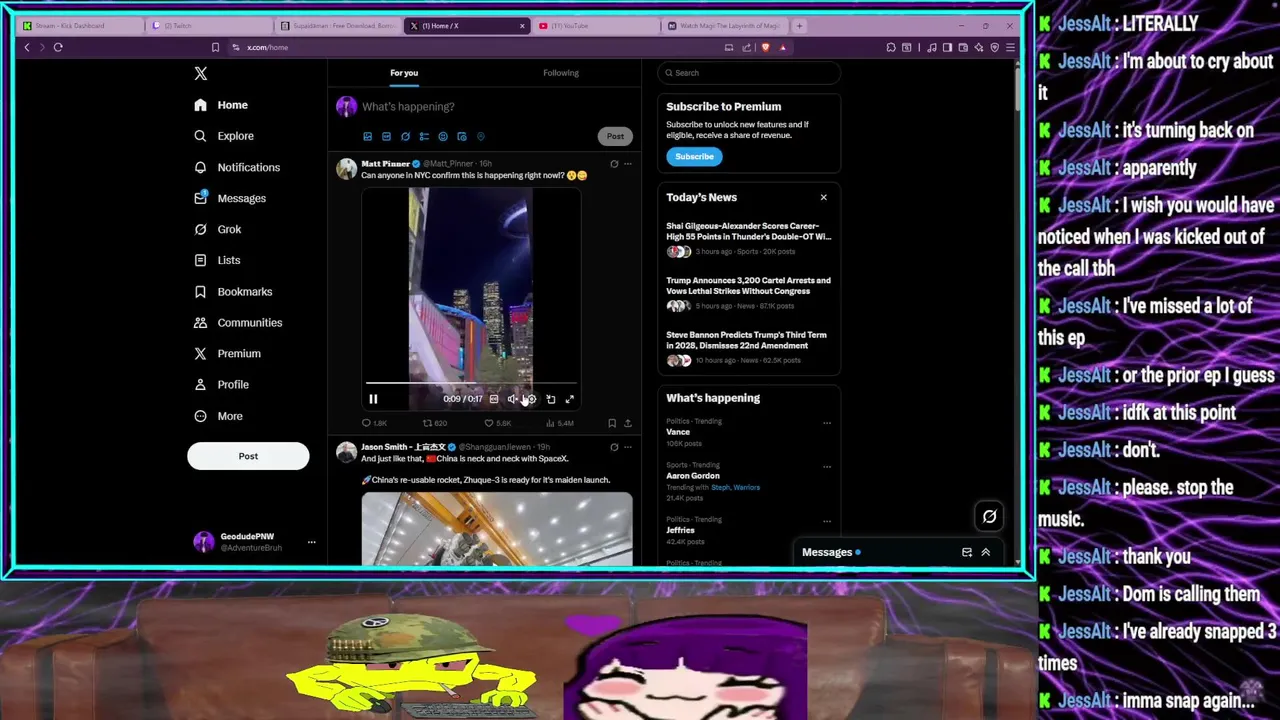Toggle picture-in-picture for the video

click(x=550, y=399)
